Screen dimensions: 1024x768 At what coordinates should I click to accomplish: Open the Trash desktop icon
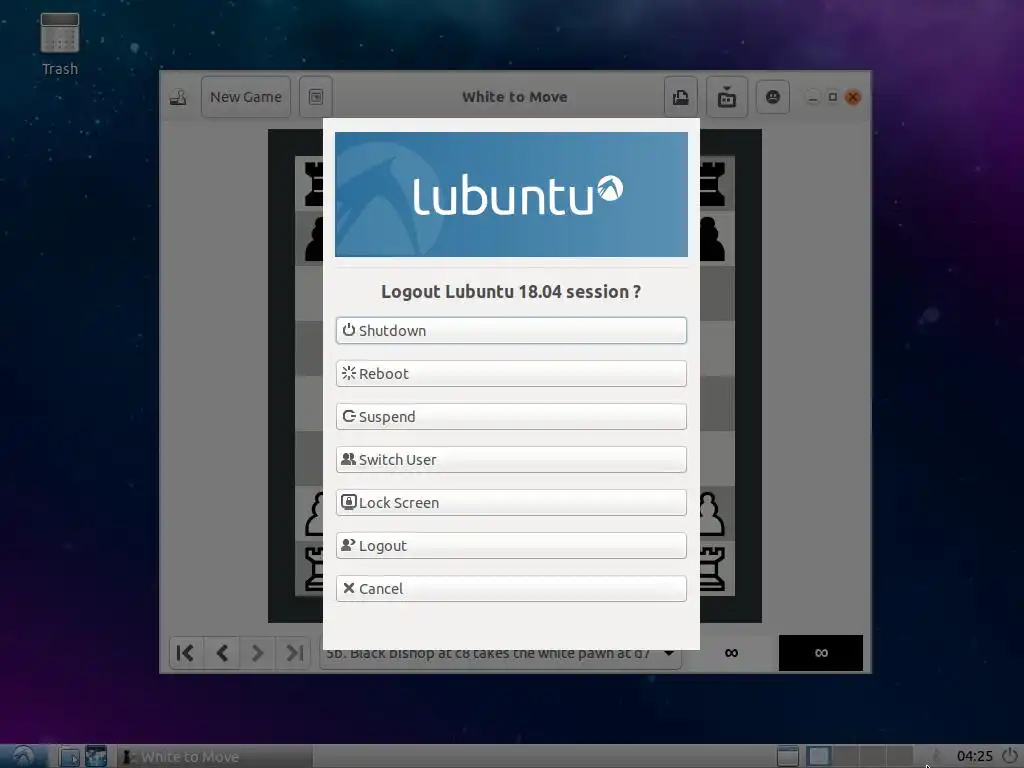point(59,44)
